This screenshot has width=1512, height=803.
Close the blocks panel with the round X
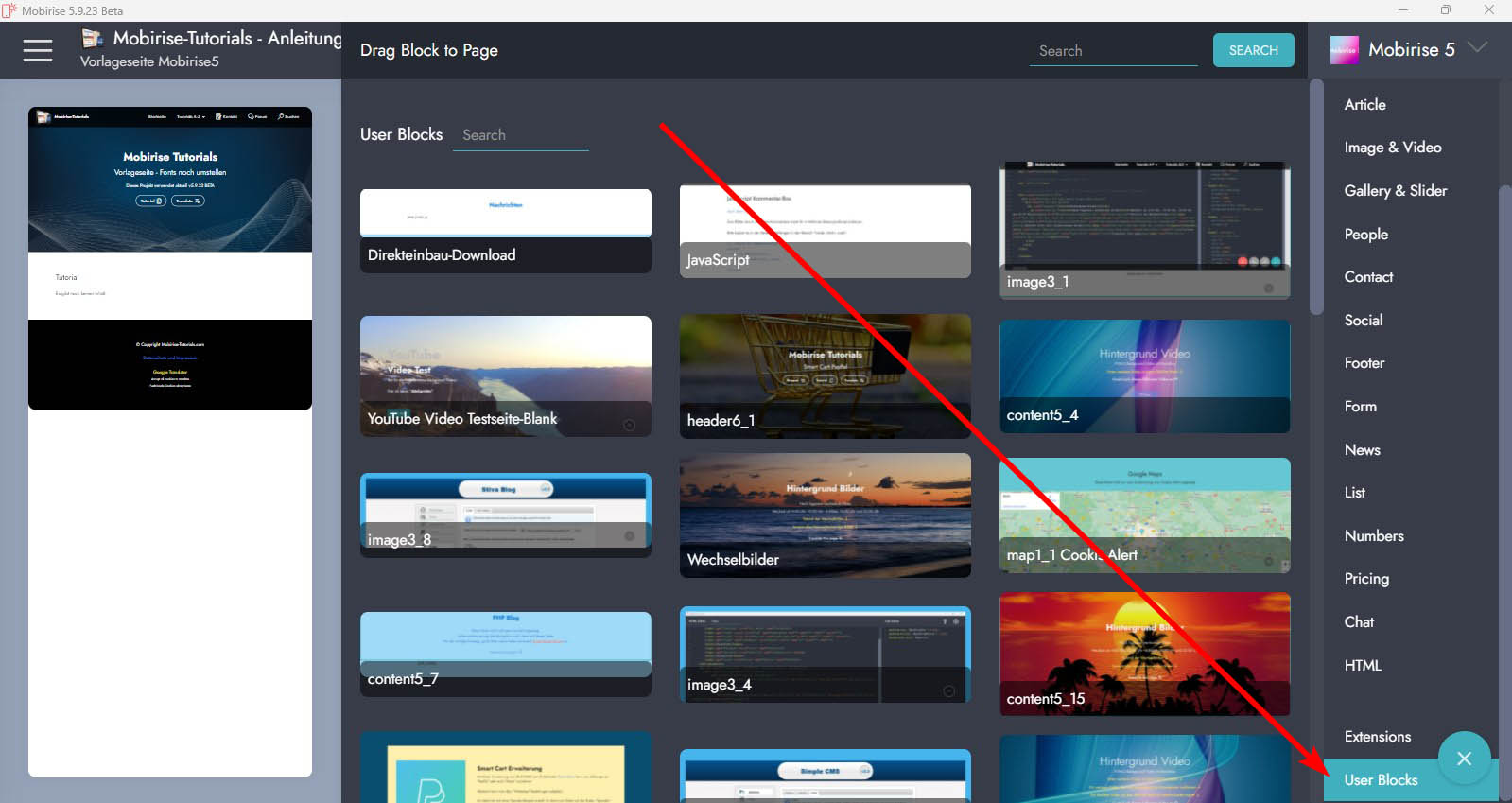click(1464, 759)
